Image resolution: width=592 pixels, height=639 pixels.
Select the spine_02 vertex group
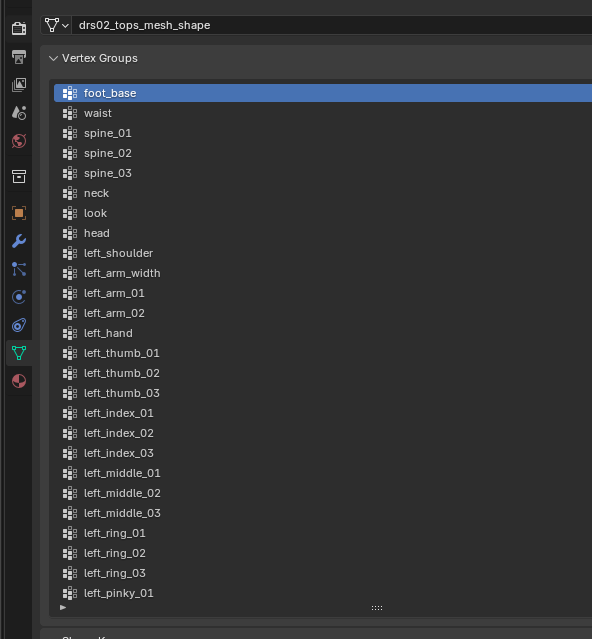pos(323,153)
